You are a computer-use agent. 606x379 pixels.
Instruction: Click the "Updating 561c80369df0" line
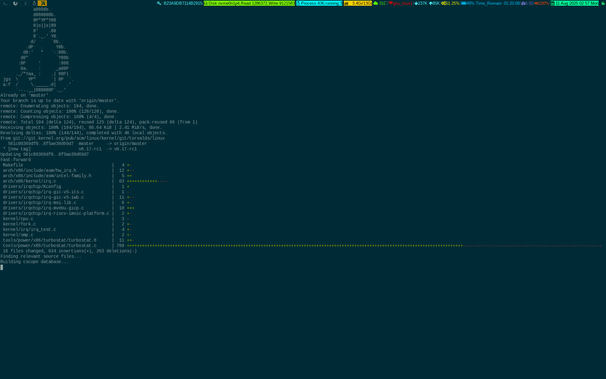click(x=44, y=155)
